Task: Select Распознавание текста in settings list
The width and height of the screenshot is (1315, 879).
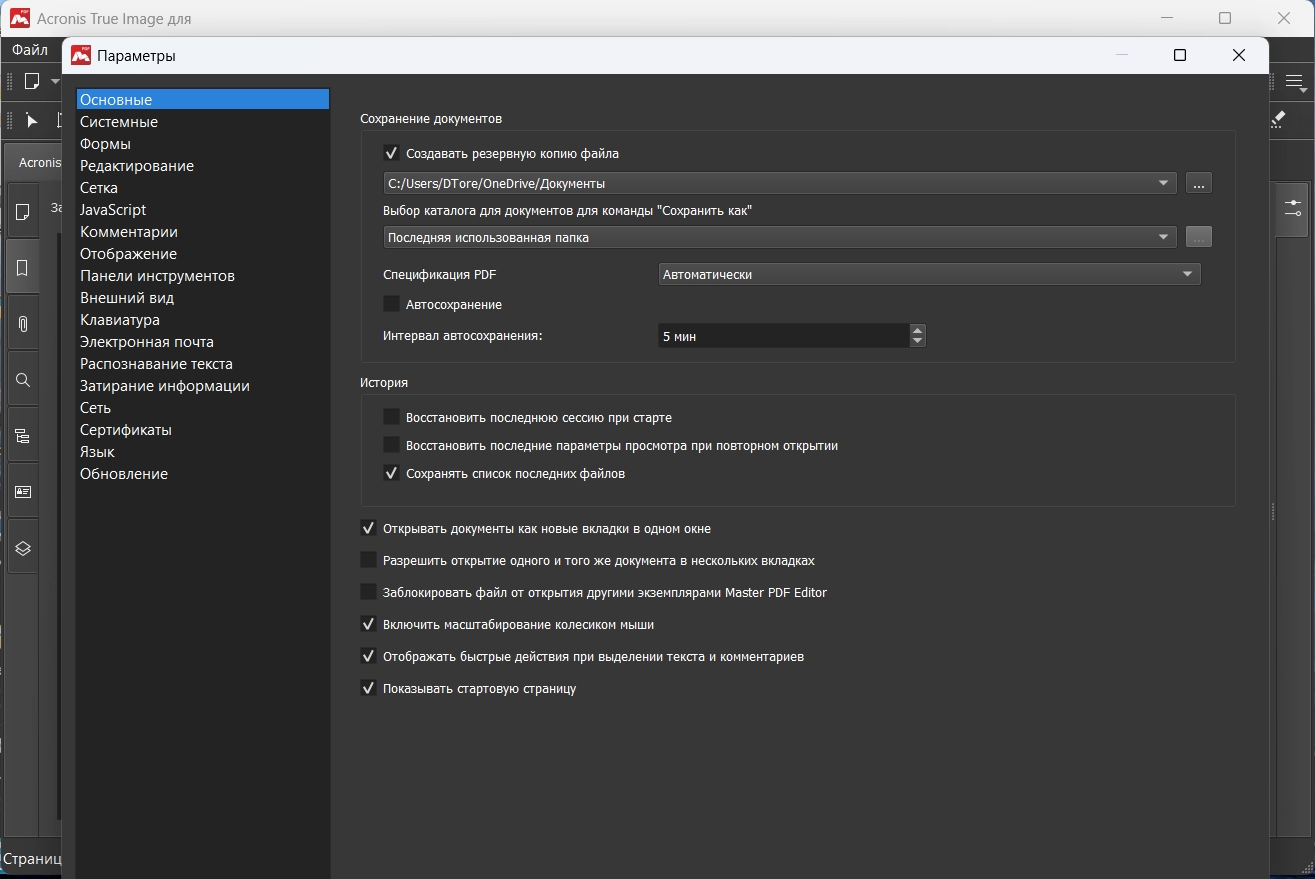Action: pyautogui.click(x=156, y=364)
